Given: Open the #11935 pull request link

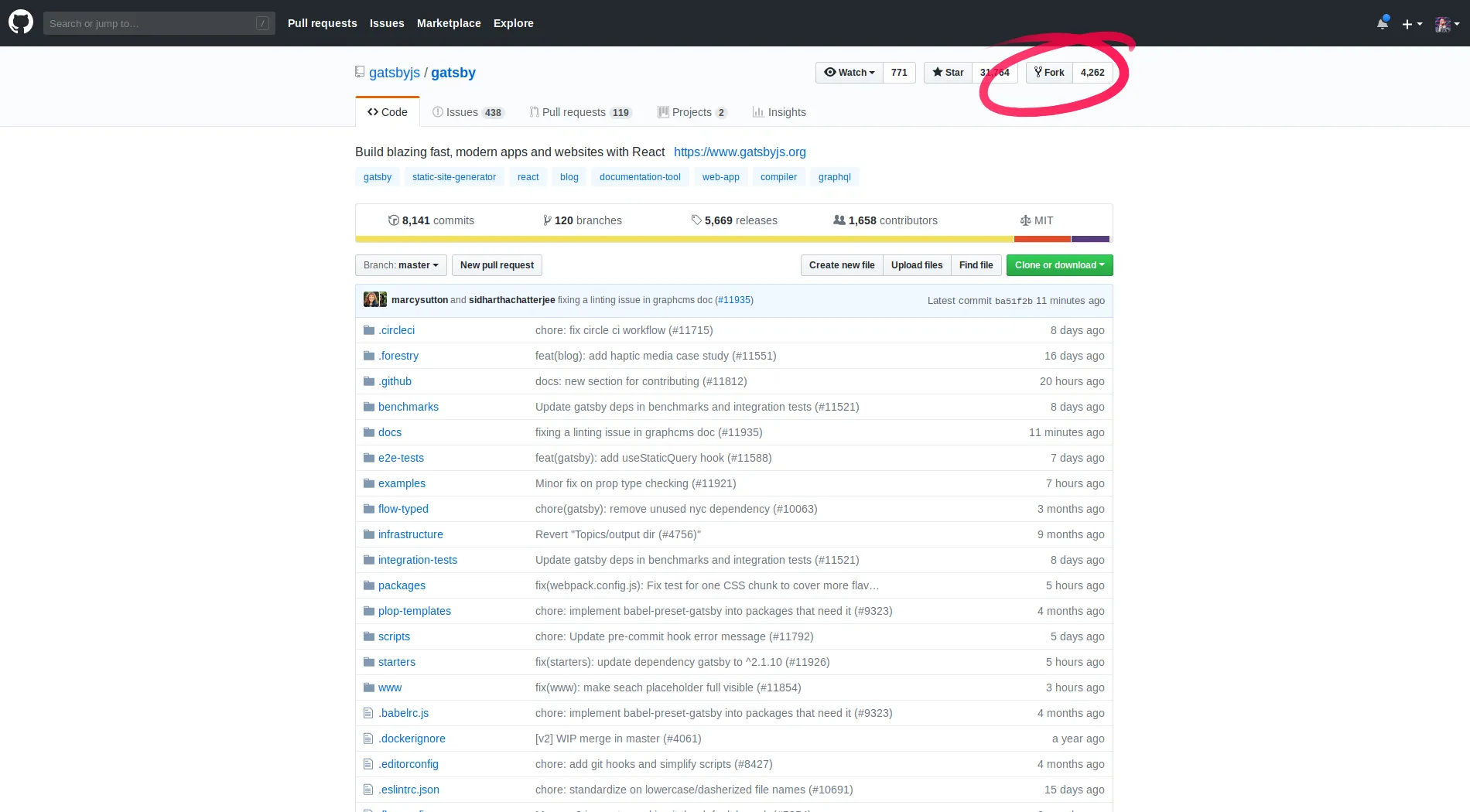Looking at the screenshot, I should click(x=734, y=300).
